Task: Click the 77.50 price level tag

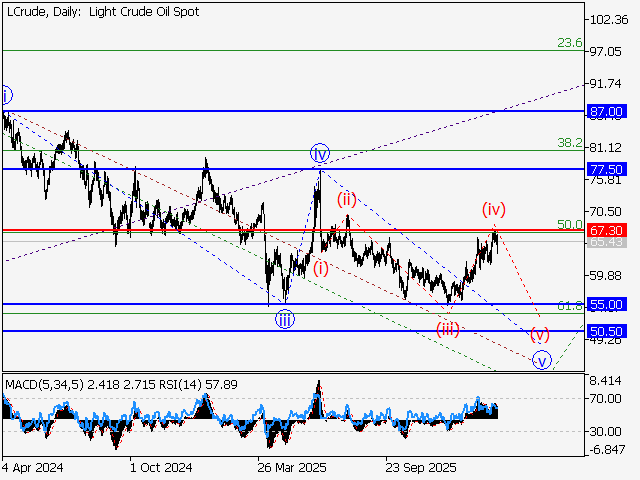Action: tap(606, 169)
